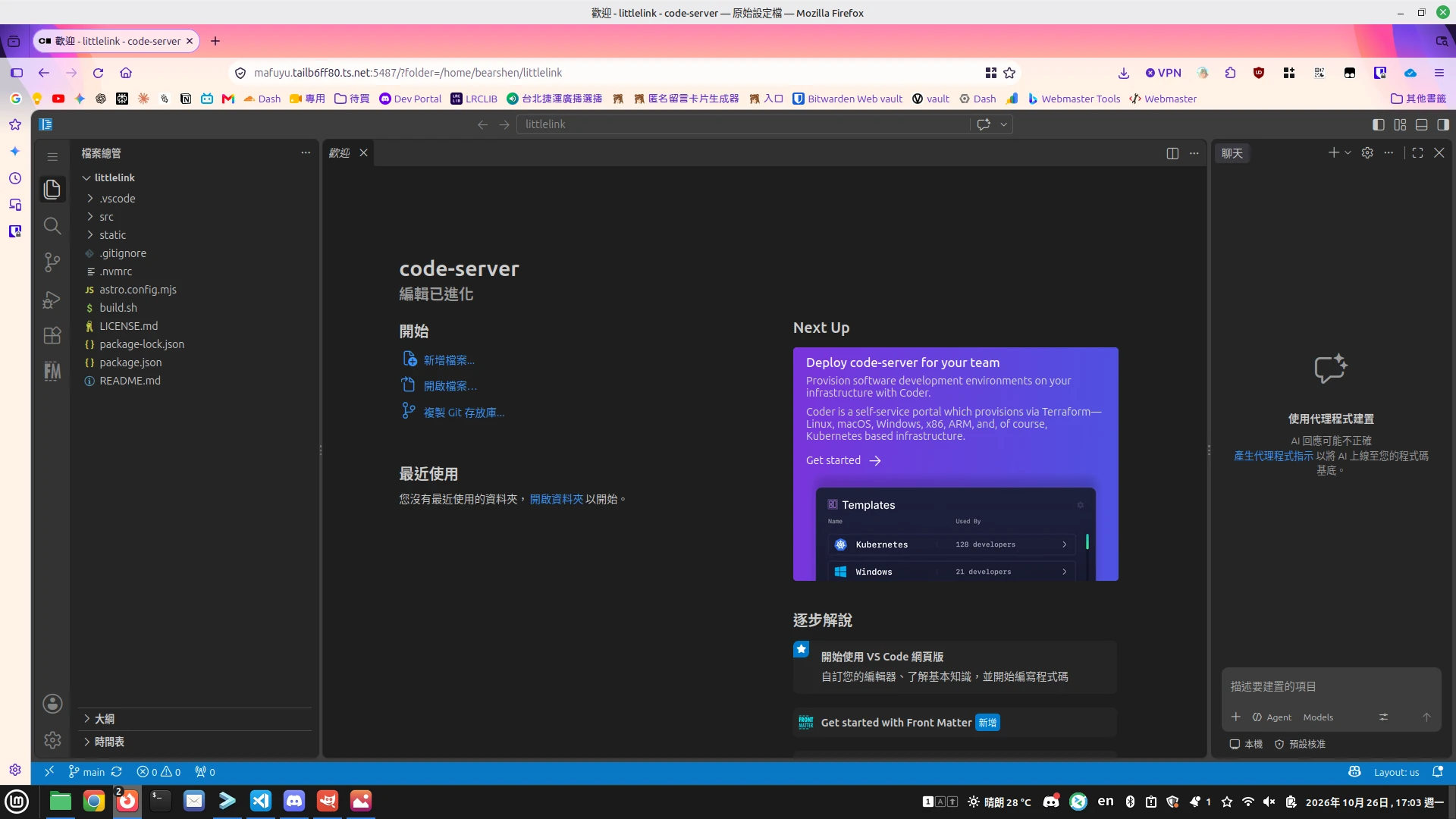1456x819 pixels.
Task: Select the 聊天 chat panel tab
Action: coord(1232,153)
